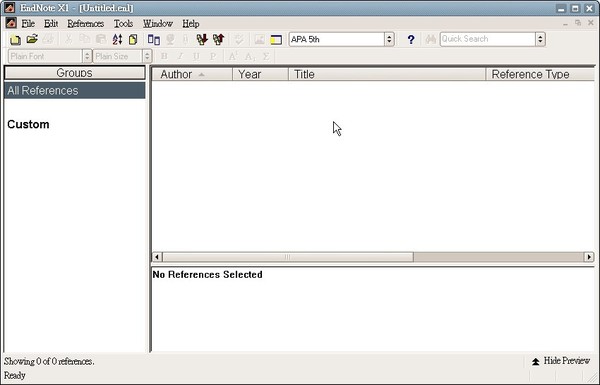Open Help with question mark icon
Viewport: 600px width, 385px height.
pyautogui.click(x=411, y=39)
